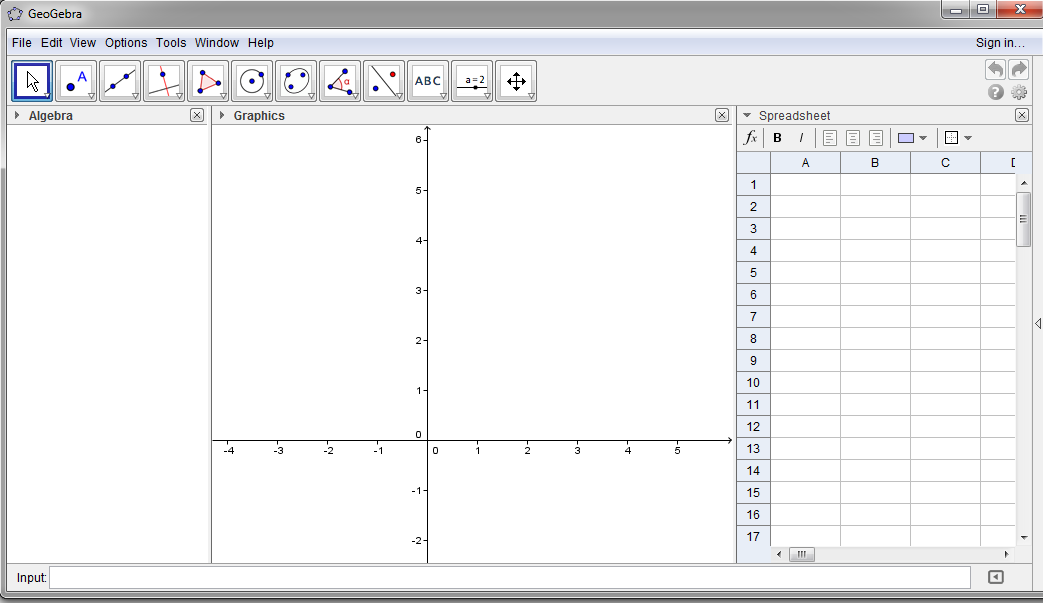Close the Algebra panel
The height and width of the screenshot is (603, 1043).
tap(197, 115)
